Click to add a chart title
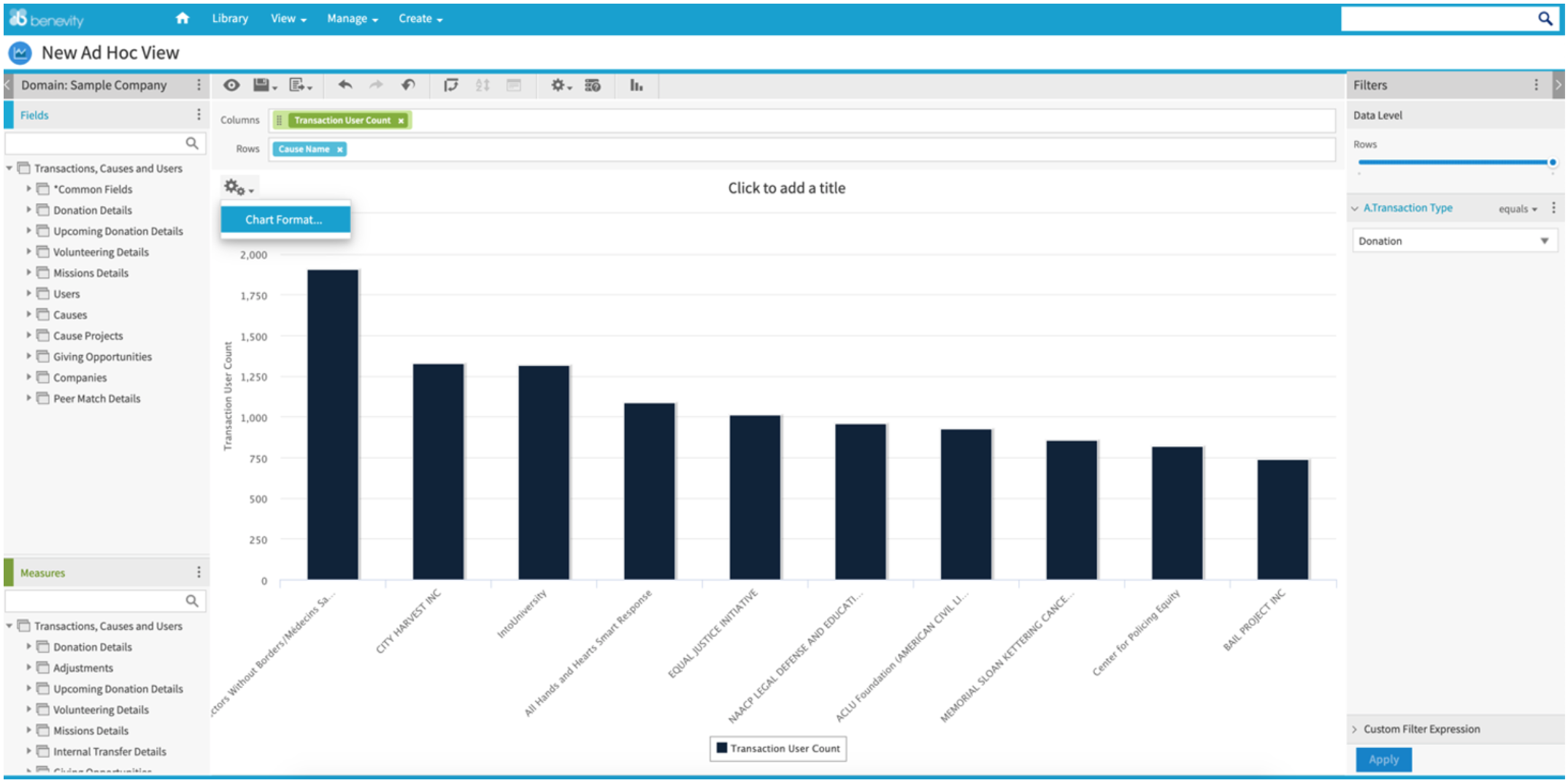The height and width of the screenshot is (783, 1568). pos(786,188)
